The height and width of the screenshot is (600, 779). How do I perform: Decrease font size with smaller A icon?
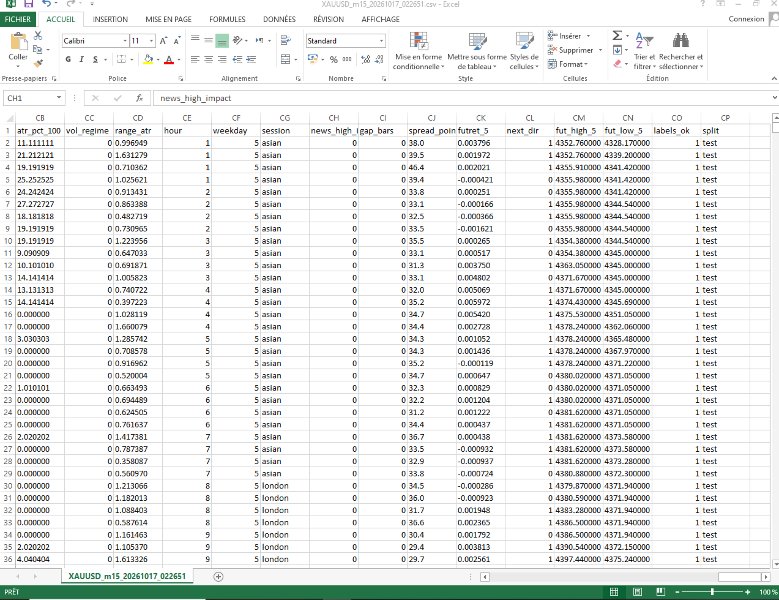tap(177, 41)
